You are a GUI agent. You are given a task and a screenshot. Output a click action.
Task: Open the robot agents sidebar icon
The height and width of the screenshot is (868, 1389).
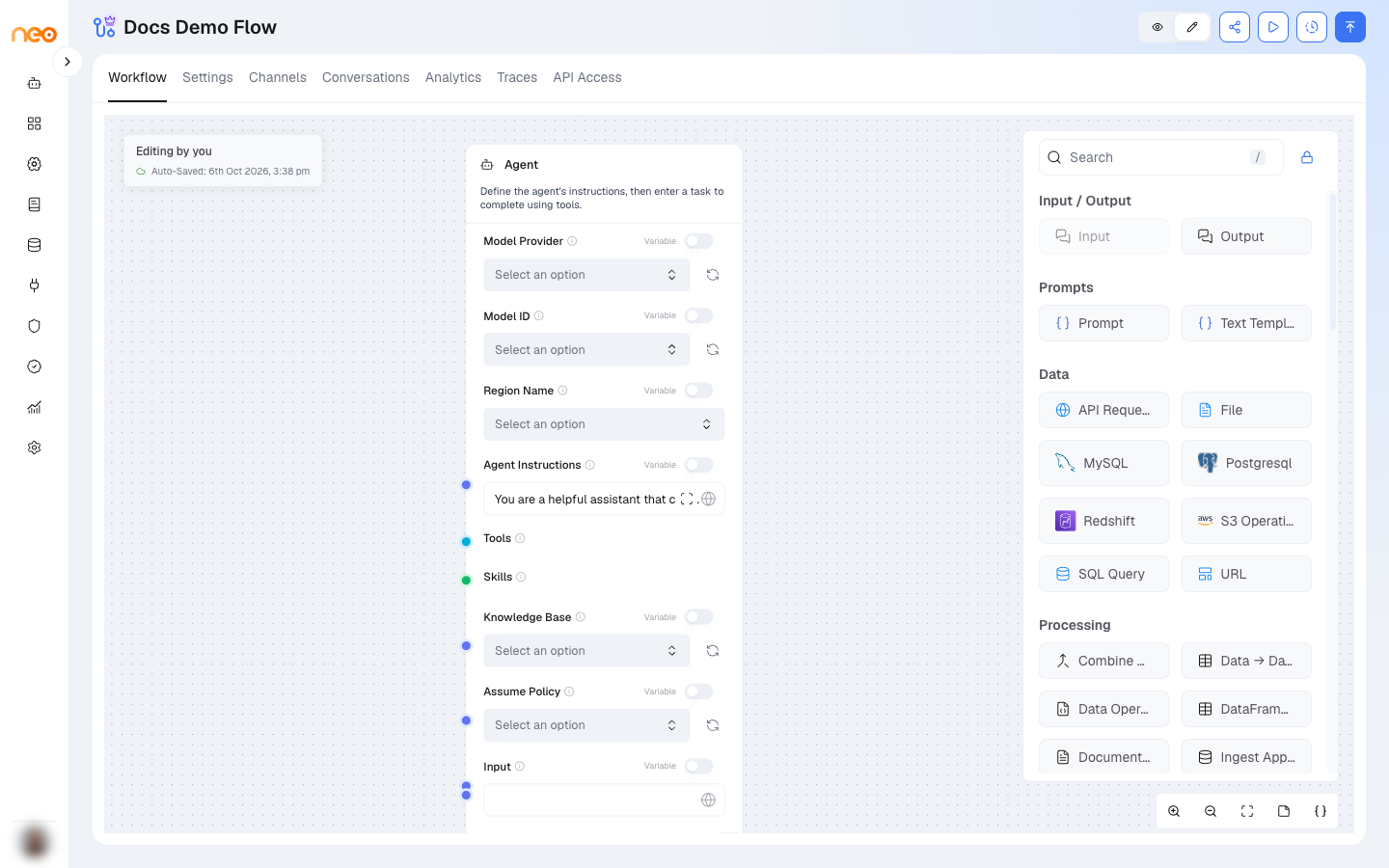tap(35, 83)
